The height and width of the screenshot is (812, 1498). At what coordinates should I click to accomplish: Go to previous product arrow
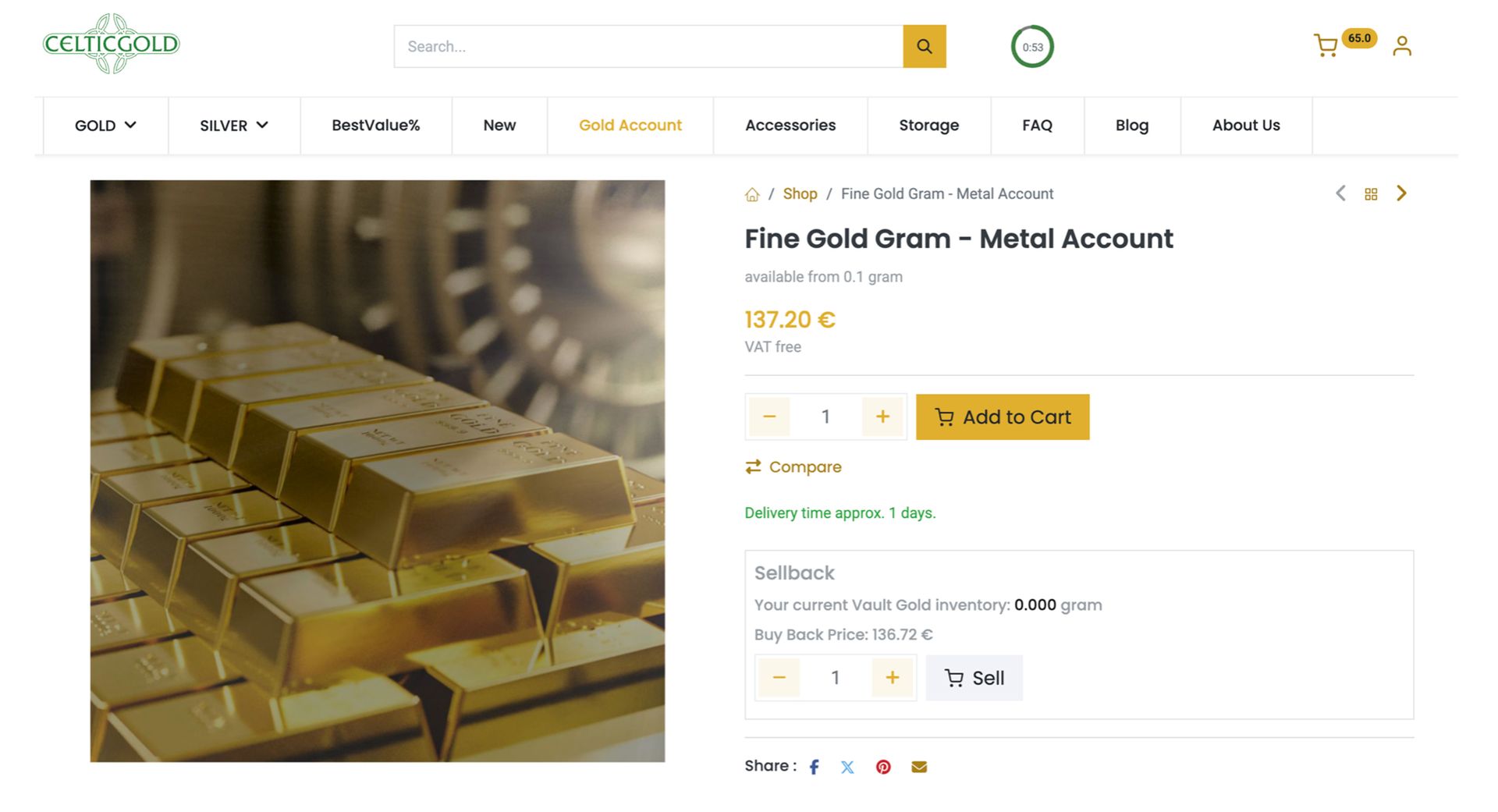click(1340, 193)
